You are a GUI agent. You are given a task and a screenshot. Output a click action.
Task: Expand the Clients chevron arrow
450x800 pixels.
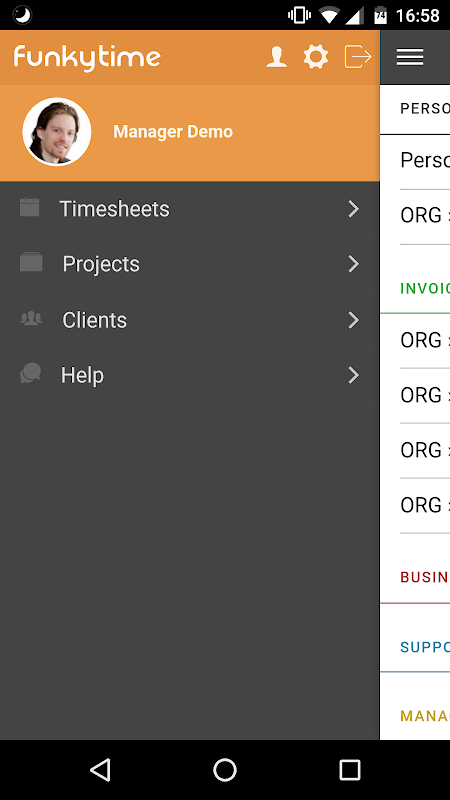pos(354,320)
